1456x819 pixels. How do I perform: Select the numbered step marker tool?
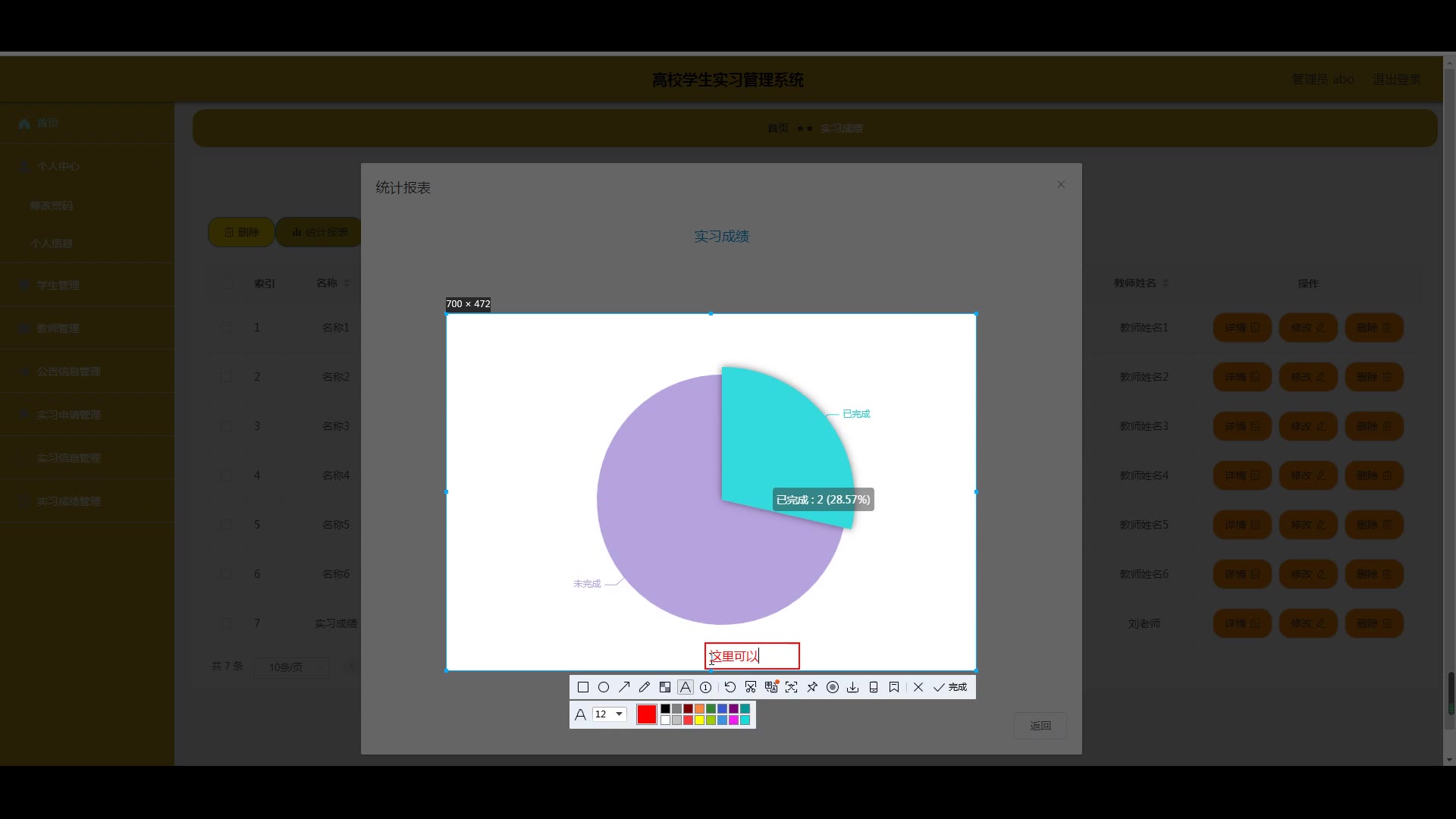(706, 687)
